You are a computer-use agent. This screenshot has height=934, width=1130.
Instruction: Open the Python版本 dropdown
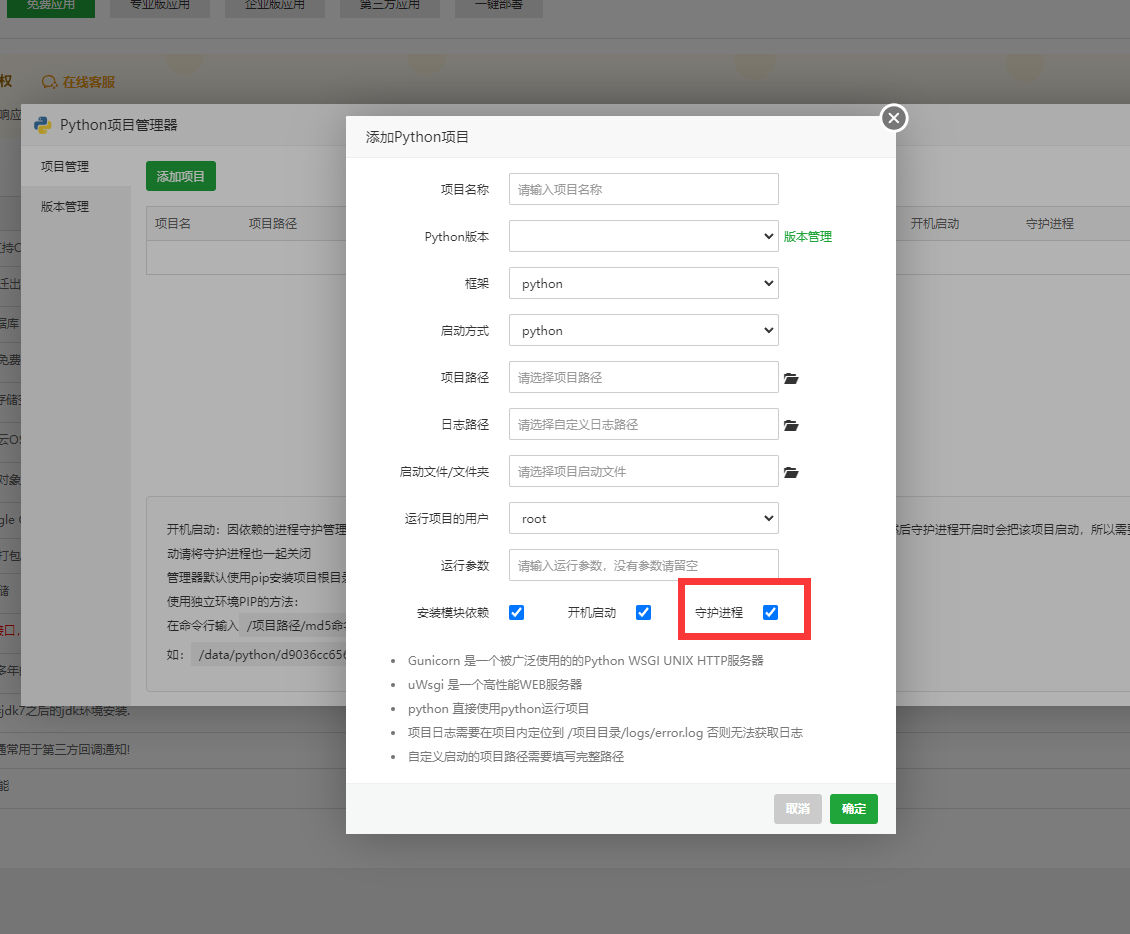(643, 236)
